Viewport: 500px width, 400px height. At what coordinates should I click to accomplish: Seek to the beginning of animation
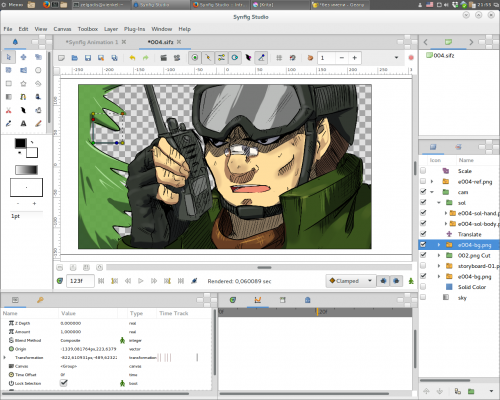tap(101, 281)
